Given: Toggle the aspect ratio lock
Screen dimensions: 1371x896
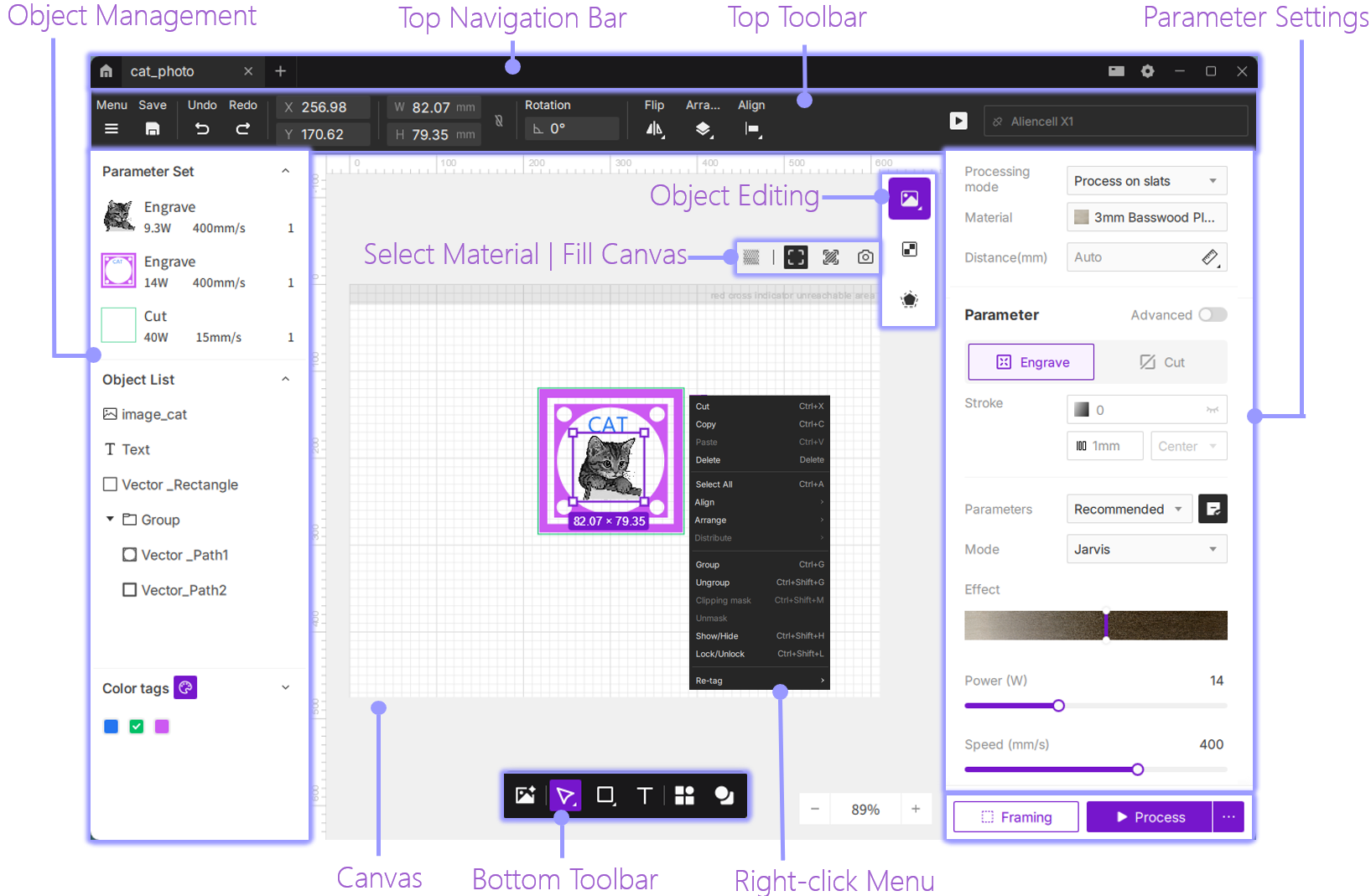Looking at the screenshot, I should (499, 121).
